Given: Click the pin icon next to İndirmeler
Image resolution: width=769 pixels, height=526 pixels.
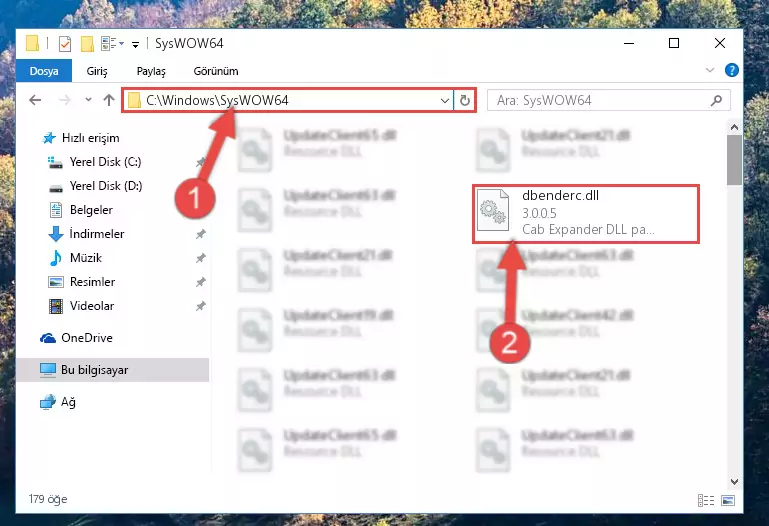Looking at the screenshot, I should click(x=201, y=234).
